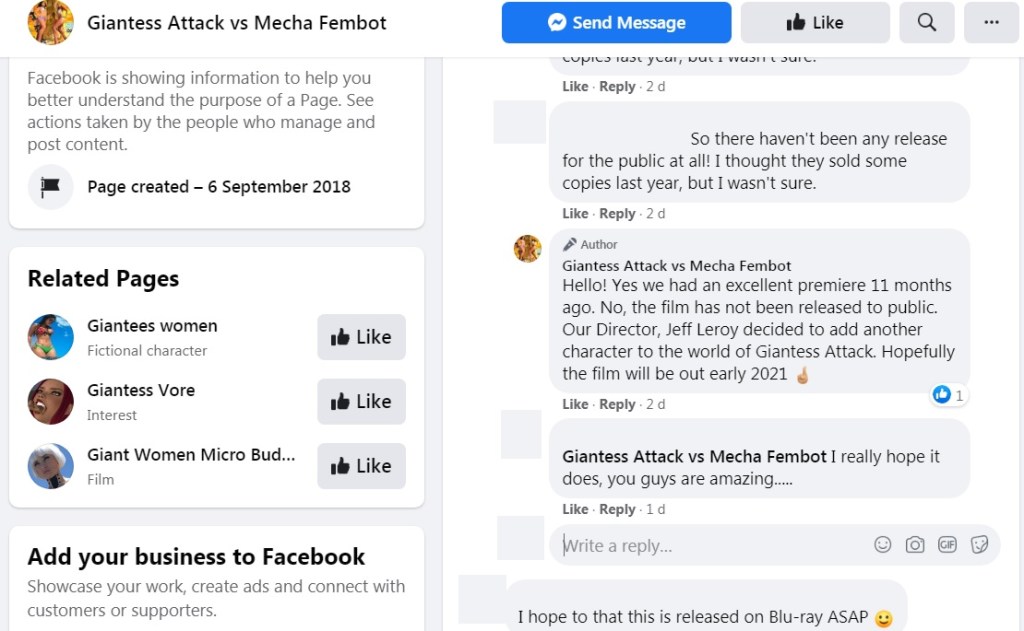
Task: Click the search magnifier icon
Action: click(927, 22)
